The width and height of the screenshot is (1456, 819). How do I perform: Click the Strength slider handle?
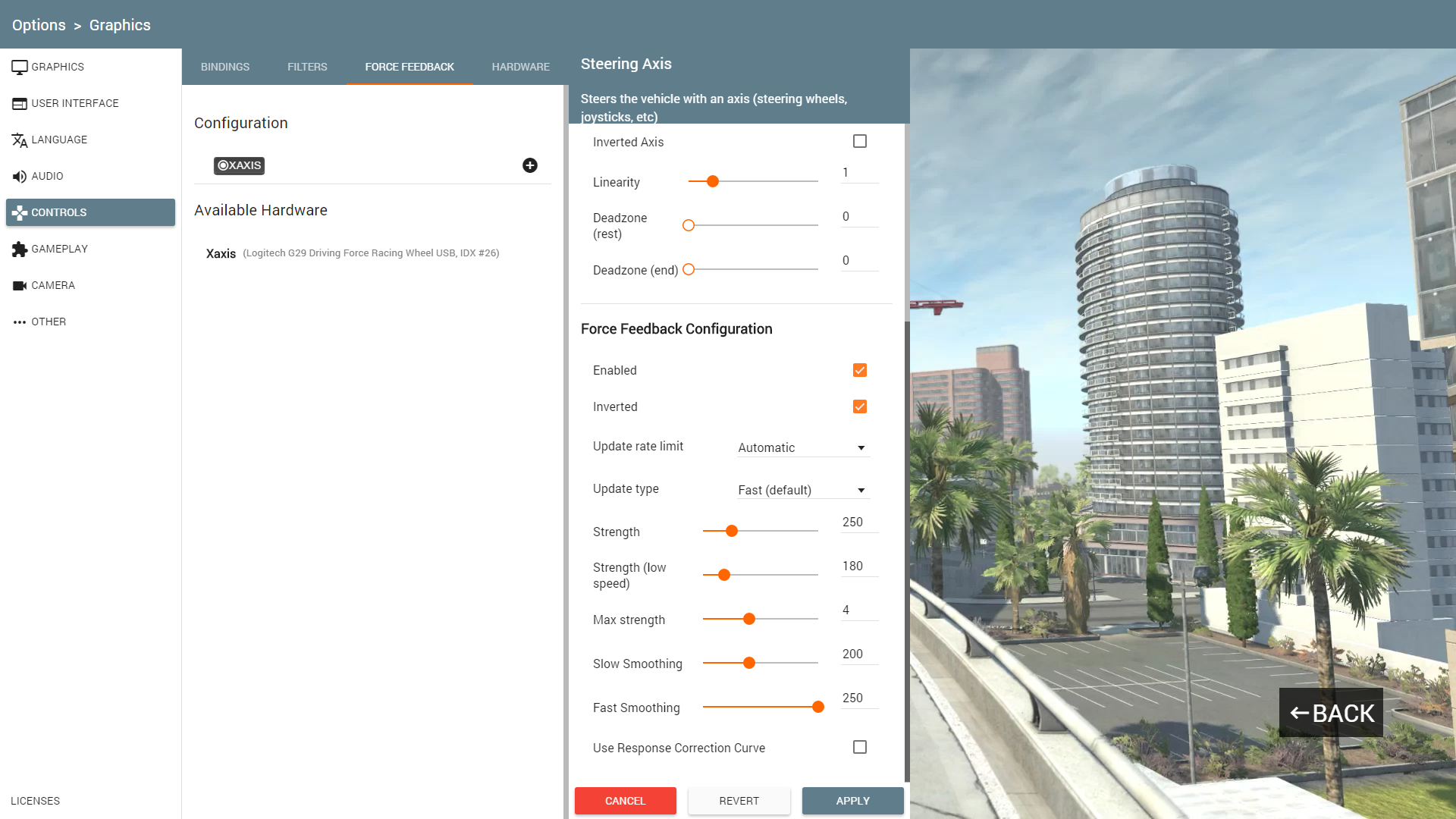click(732, 531)
